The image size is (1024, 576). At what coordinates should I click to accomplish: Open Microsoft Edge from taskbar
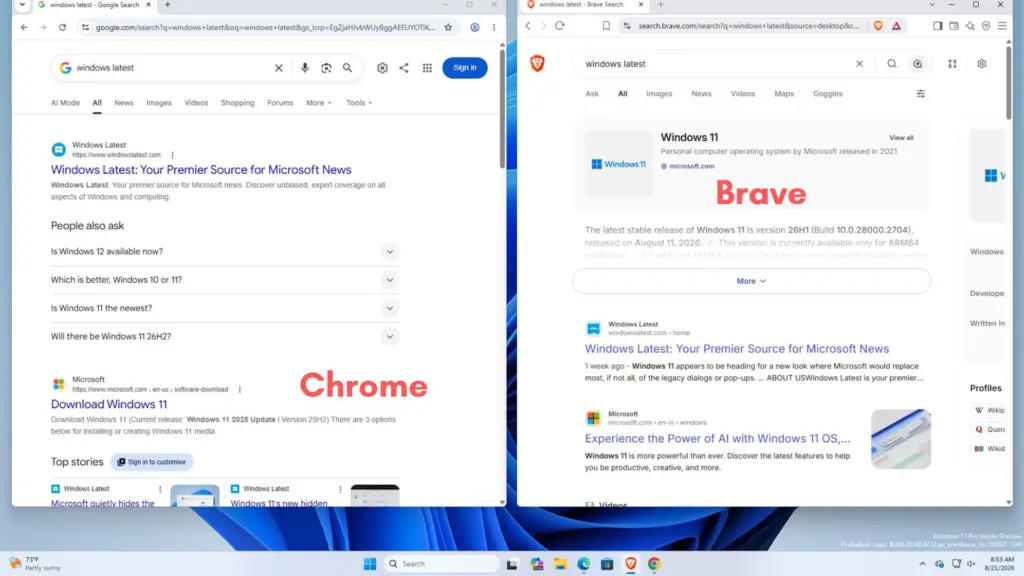(x=584, y=564)
